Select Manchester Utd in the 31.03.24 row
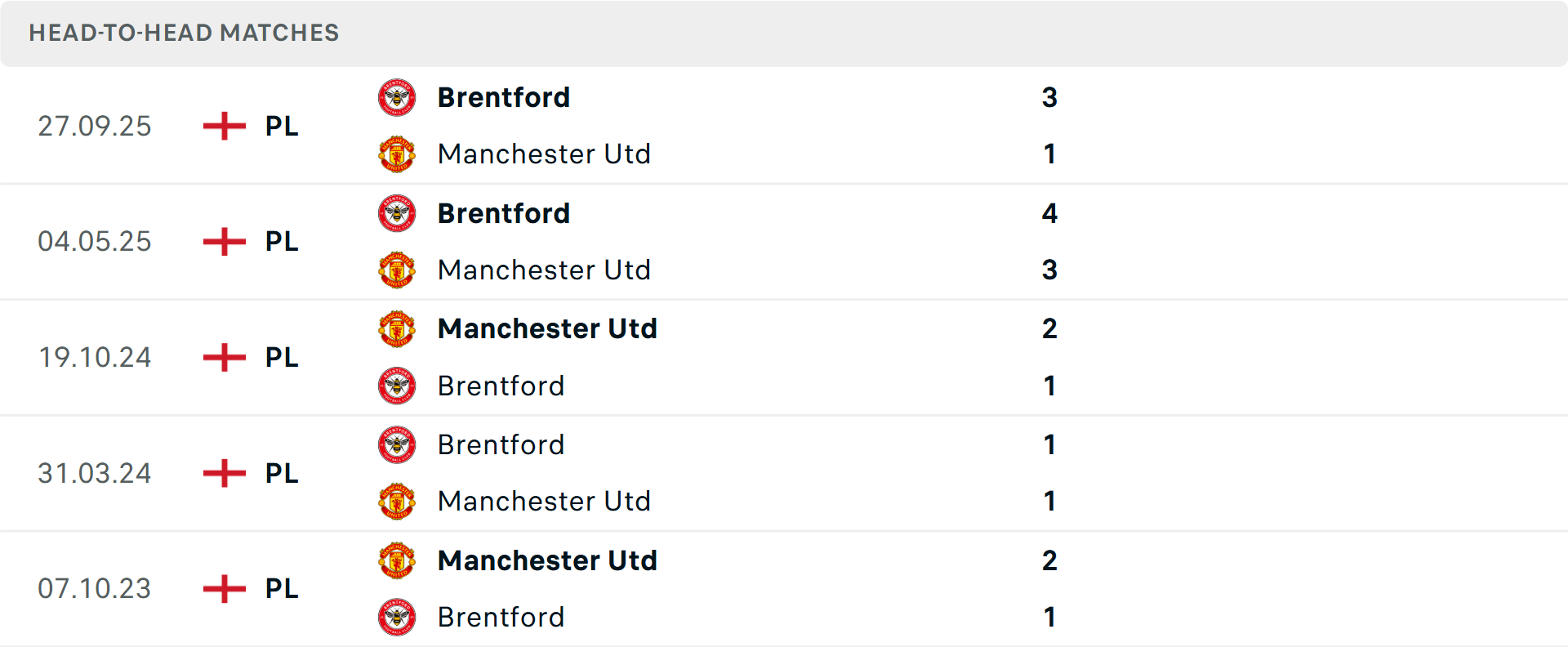This screenshot has width=1568, height=647. tap(545, 502)
